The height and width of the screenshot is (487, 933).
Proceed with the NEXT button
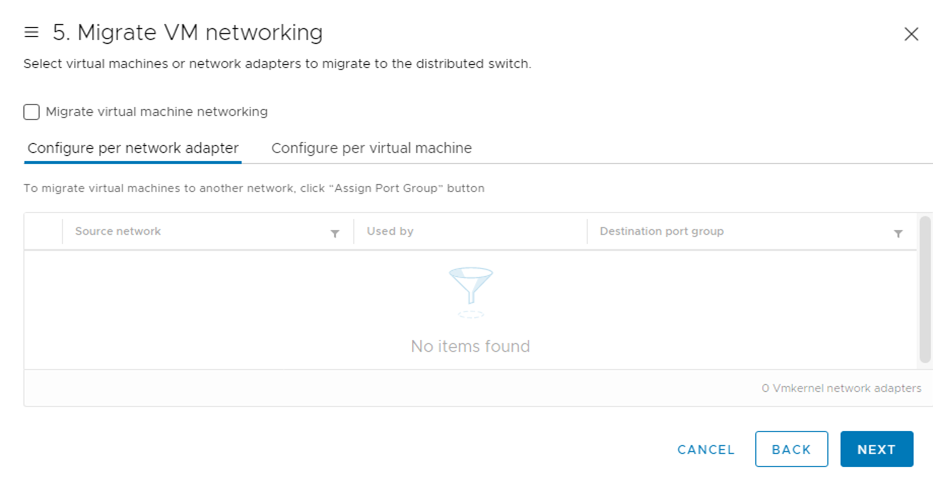tap(876, 449)
